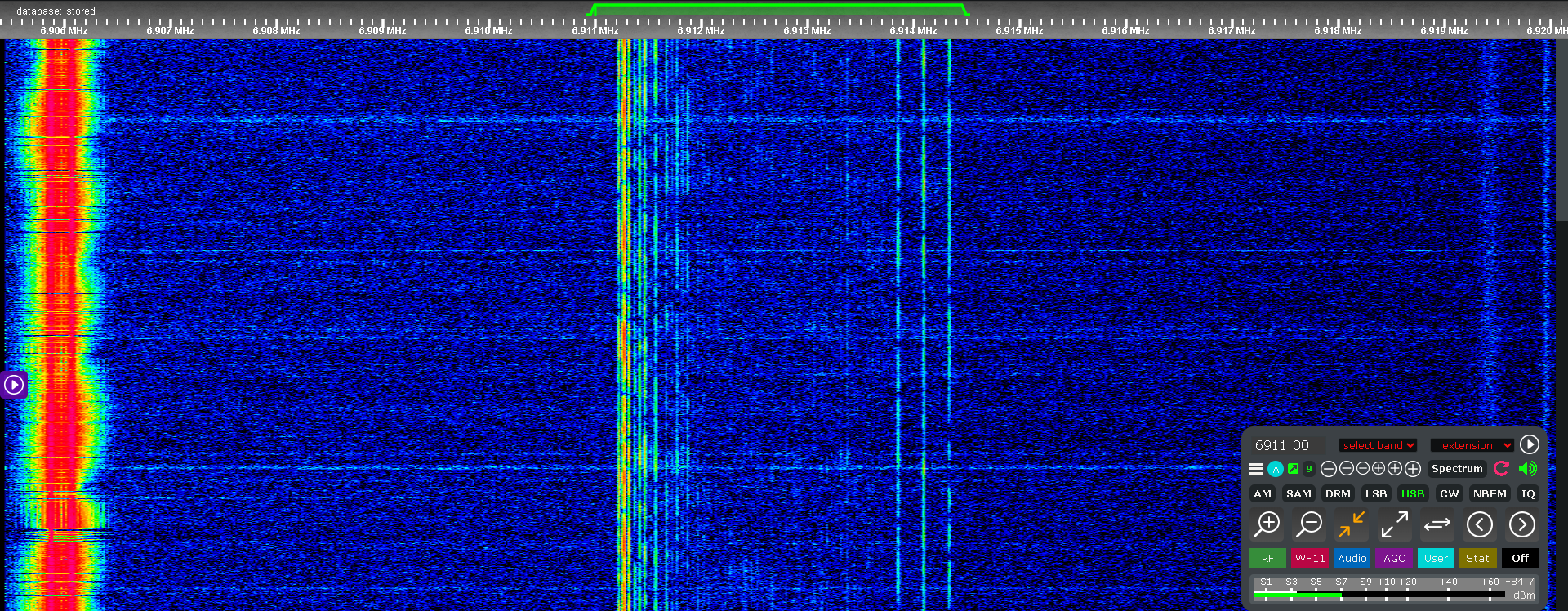This screenshot has height=611, width=1568.
Task: Click the 6.917 MHz frequency scale label
Action: (x=1232, y=31)
